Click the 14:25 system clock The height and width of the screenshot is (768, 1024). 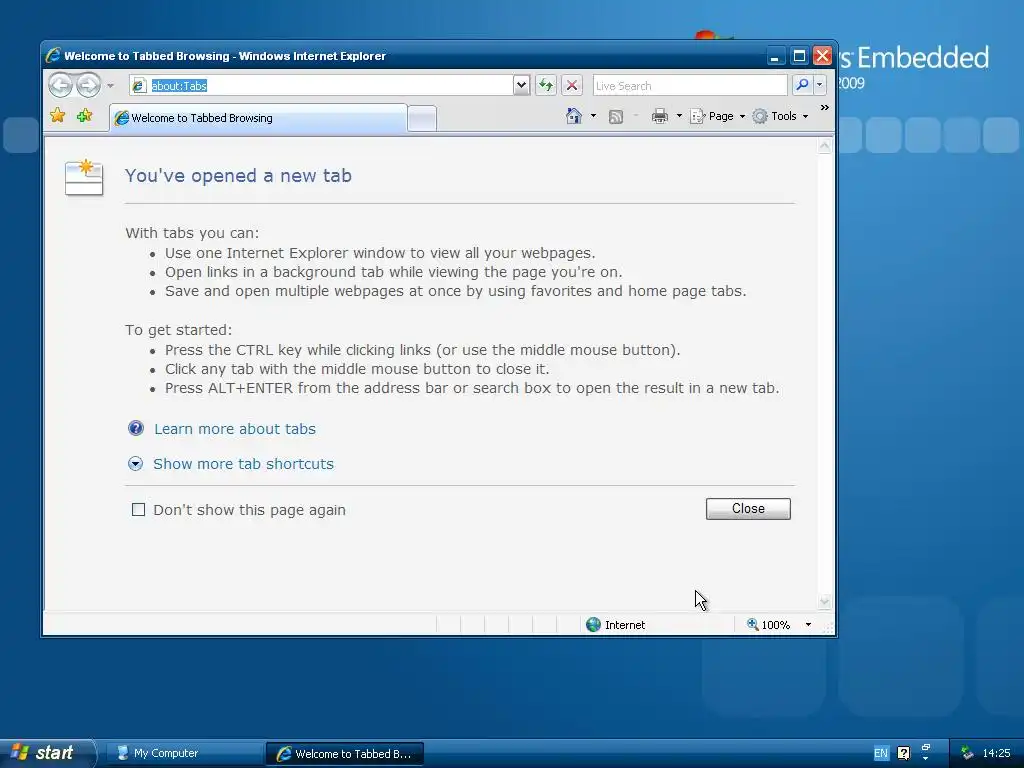996,753
